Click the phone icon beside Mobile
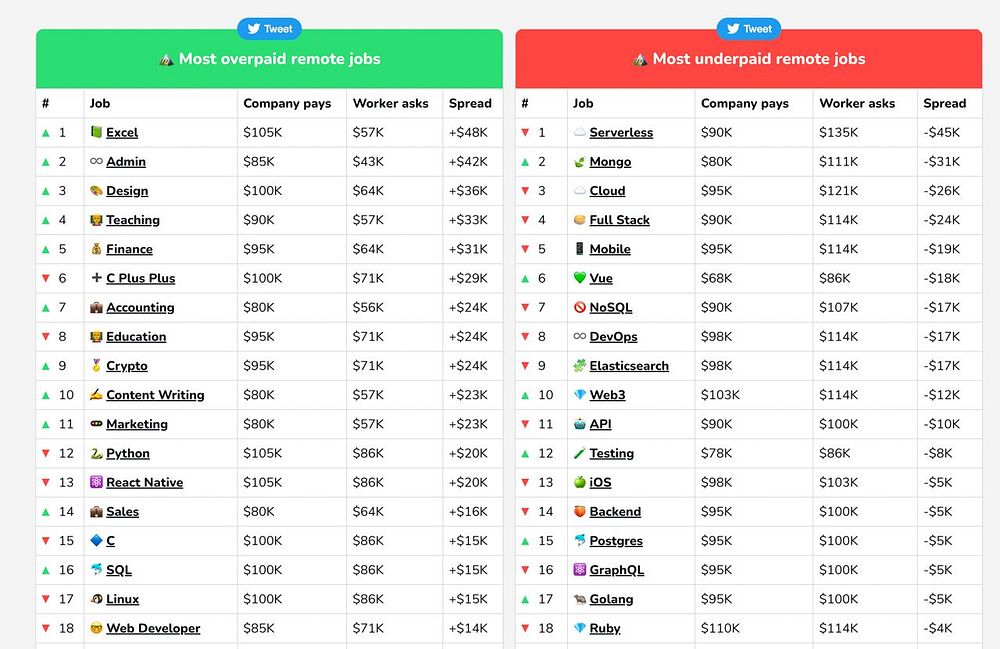This screenshot has width=1000, height=649. click(x=579, y=249)
